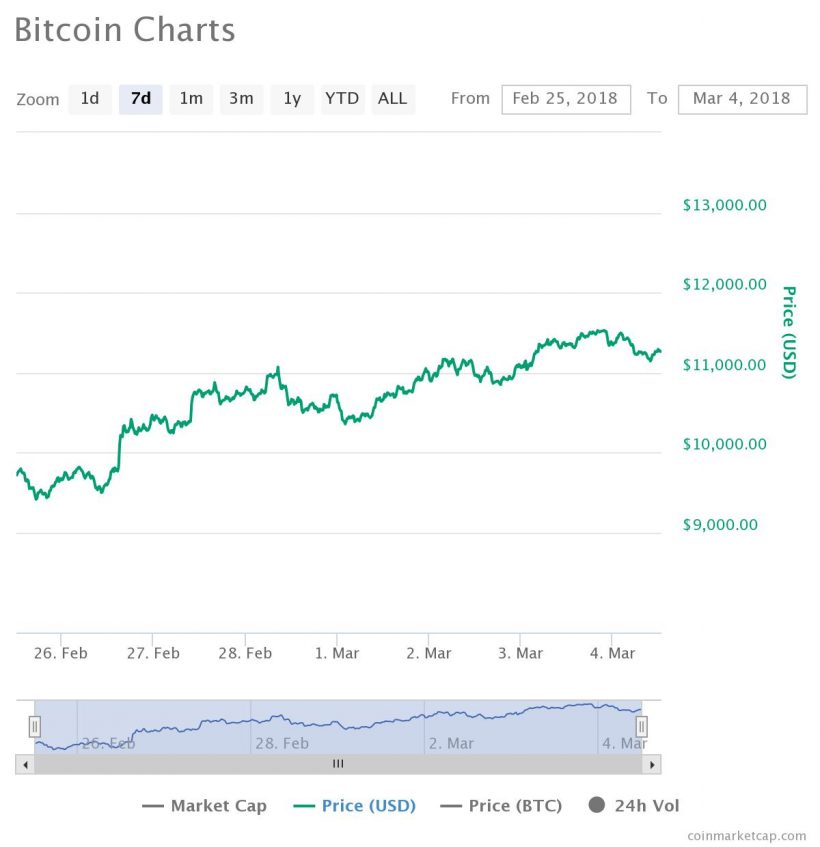Click the navigator right range handle

click(x=642, y=726)
